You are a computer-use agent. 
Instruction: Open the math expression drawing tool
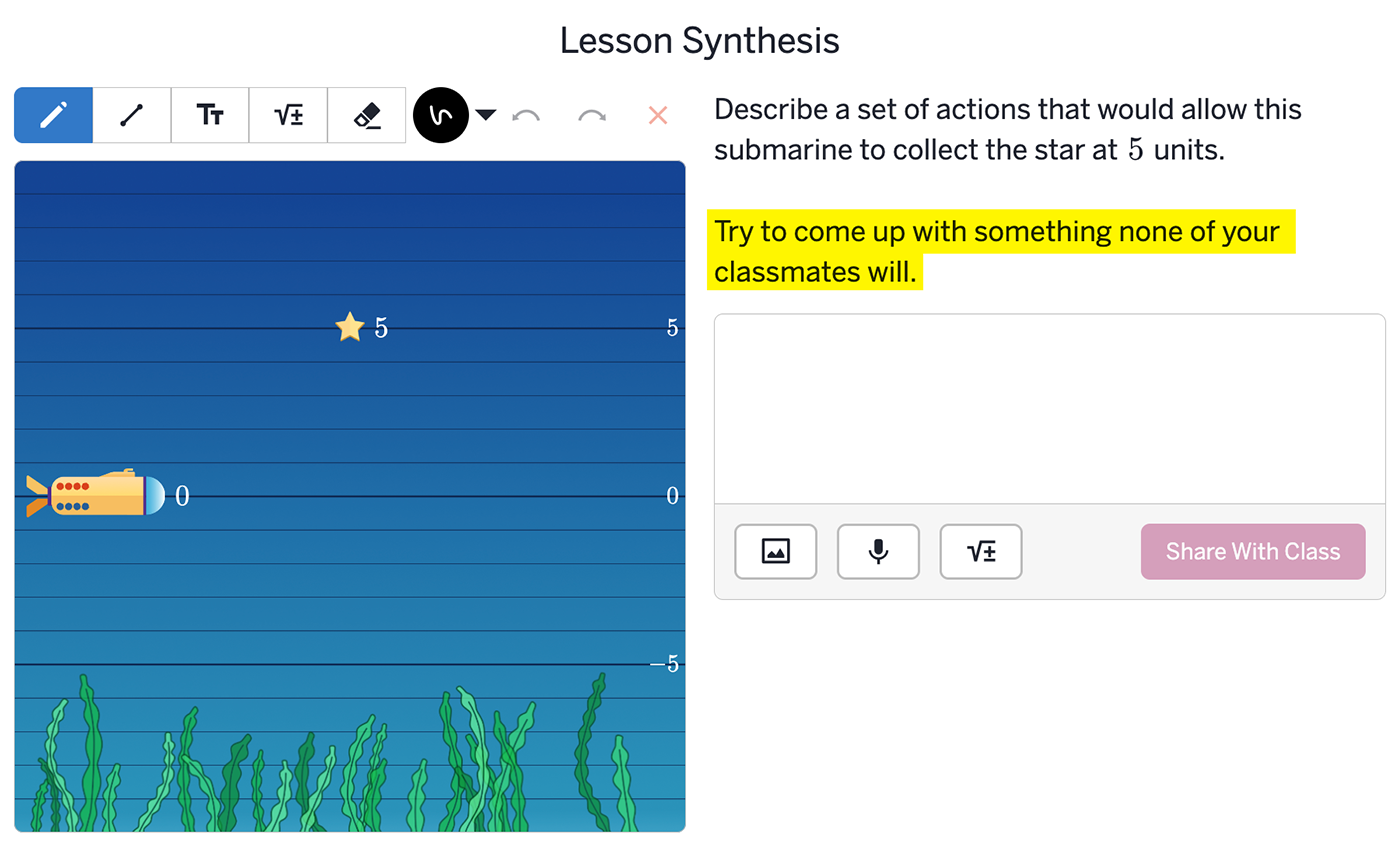coord(288,115)
